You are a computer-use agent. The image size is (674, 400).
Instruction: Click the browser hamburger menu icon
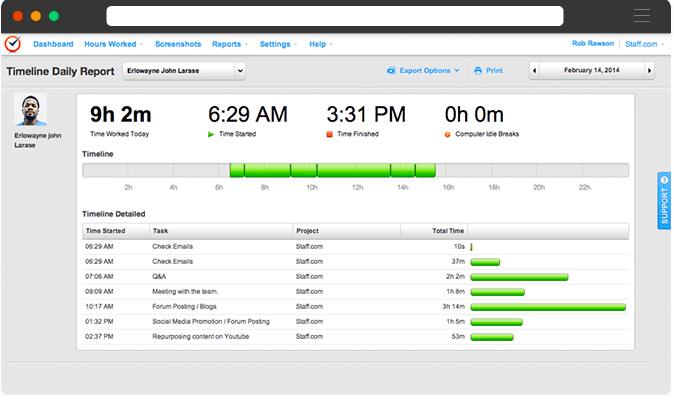click(x=642, y=16)
